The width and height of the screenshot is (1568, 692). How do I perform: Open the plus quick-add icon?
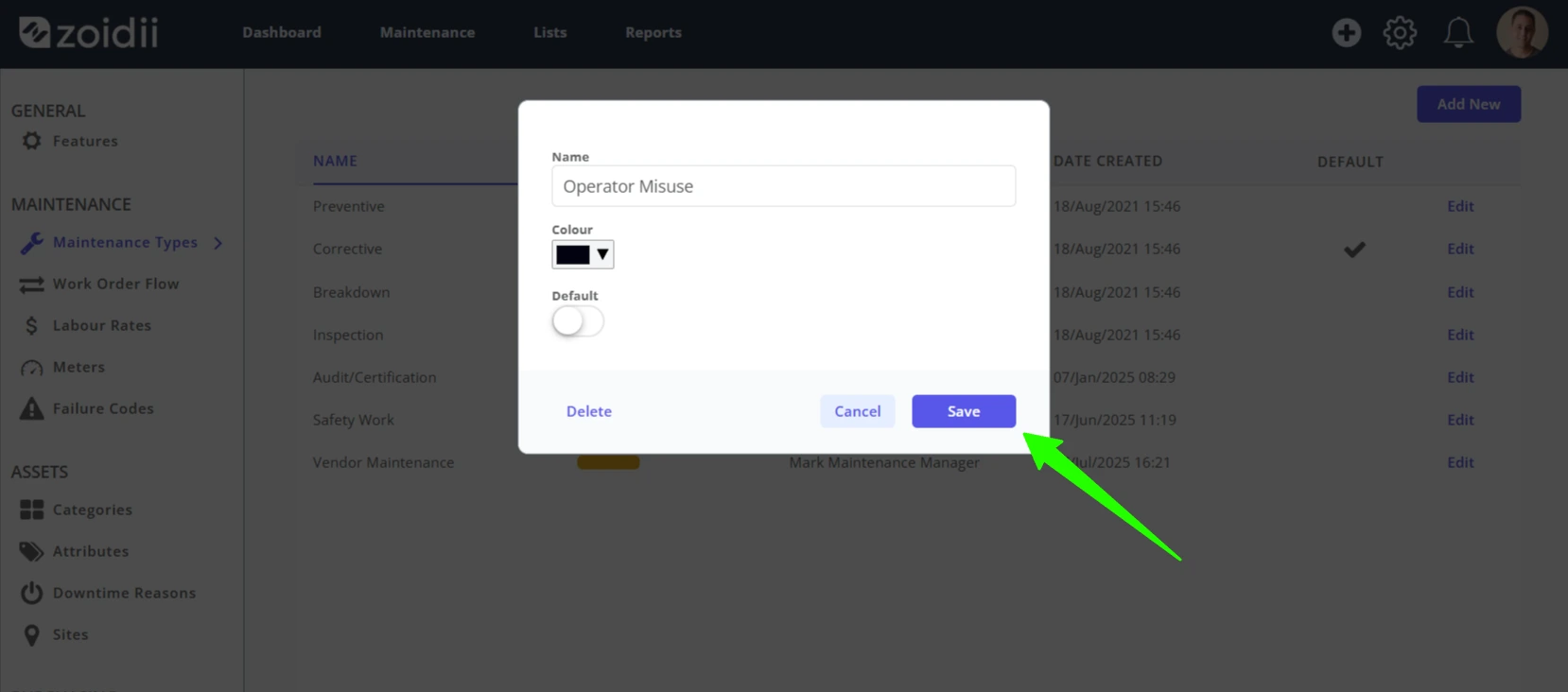(1346, 32)
